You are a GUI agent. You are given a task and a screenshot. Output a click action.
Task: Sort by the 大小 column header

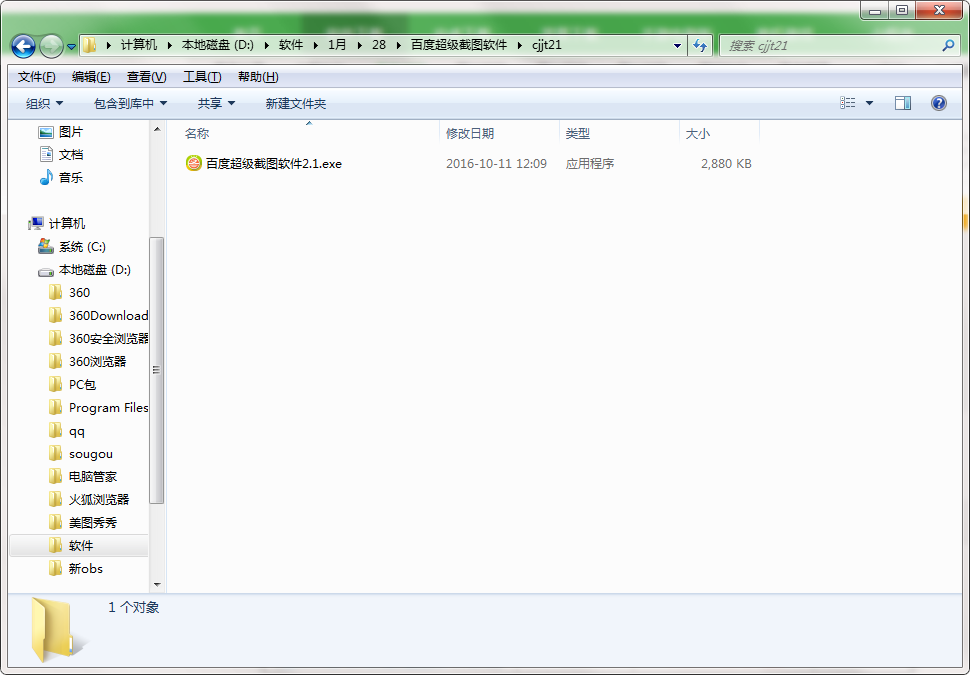coord(719,133)
